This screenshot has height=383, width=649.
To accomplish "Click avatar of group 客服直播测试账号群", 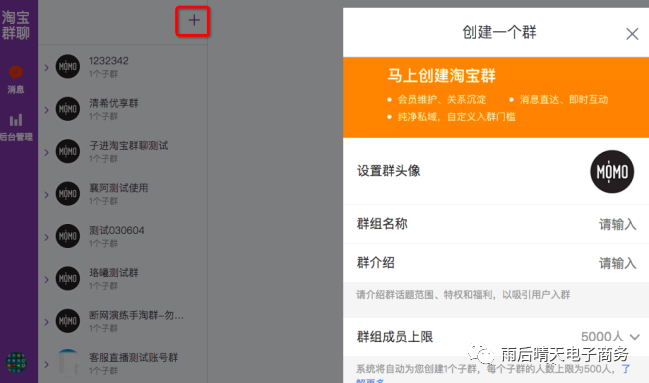I will point(67,362).
